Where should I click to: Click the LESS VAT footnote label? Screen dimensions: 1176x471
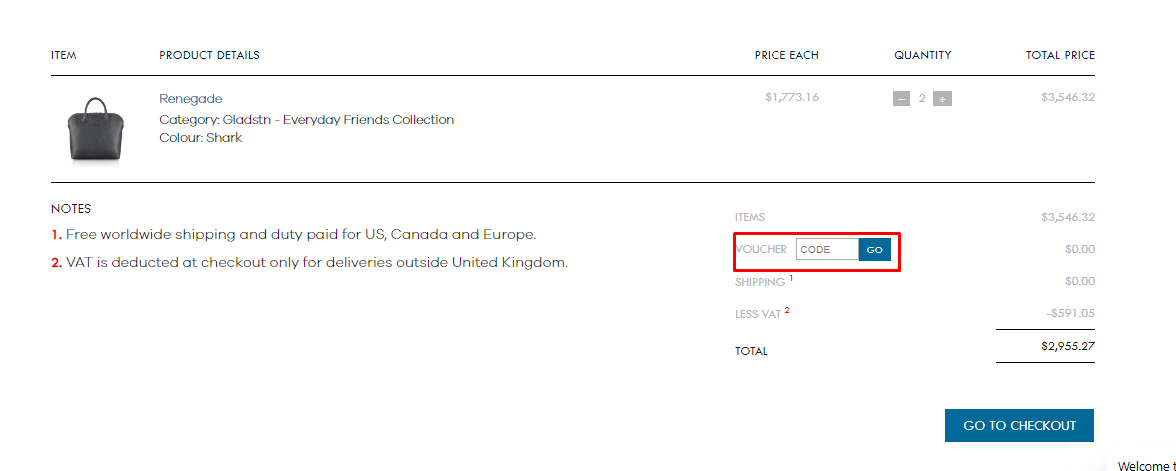pos(762,314)
